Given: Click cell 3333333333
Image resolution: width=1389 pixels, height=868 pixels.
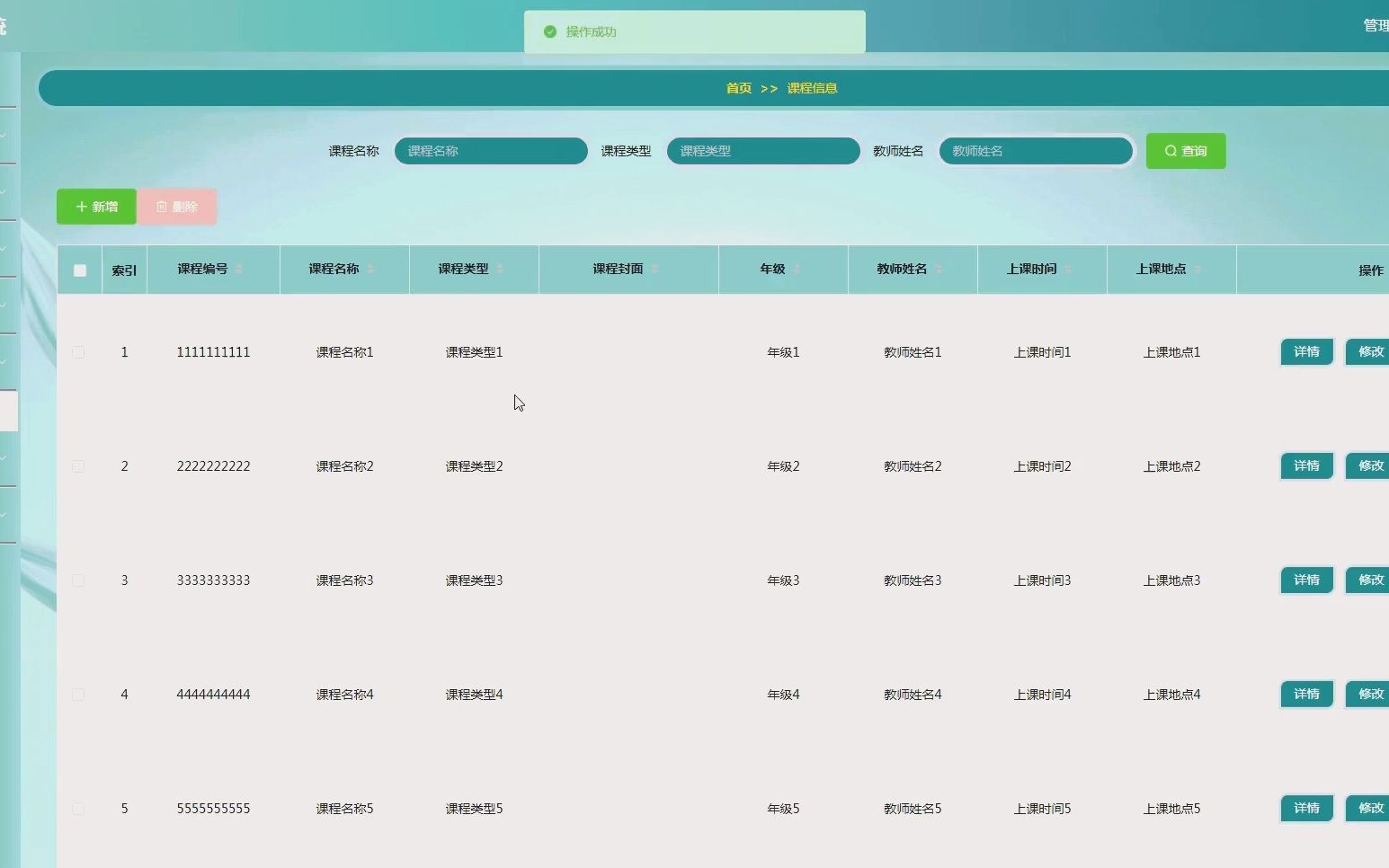Looking at the screenshot, I should click(x=213, y=580).
